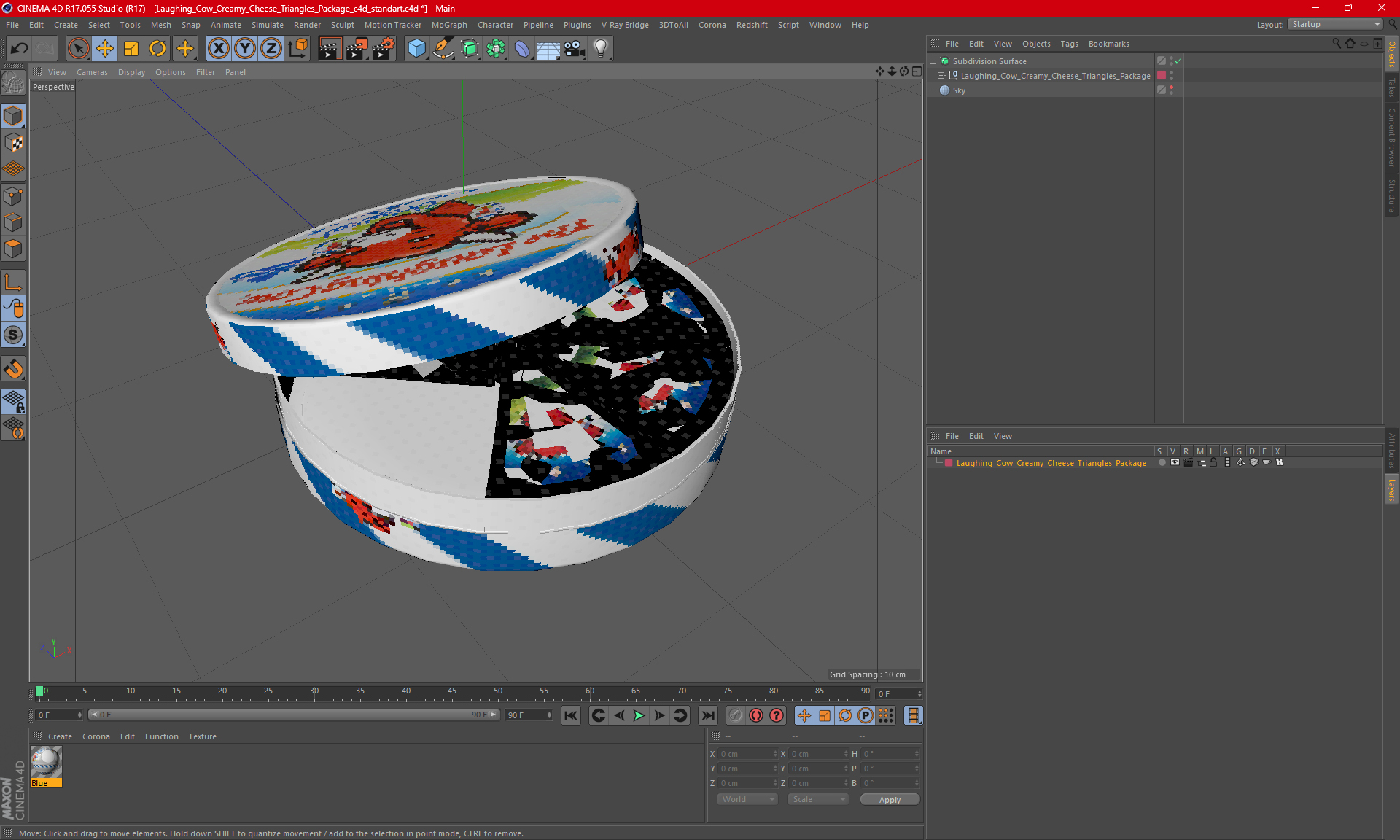Select Points mode in left palette

[14, 196]
